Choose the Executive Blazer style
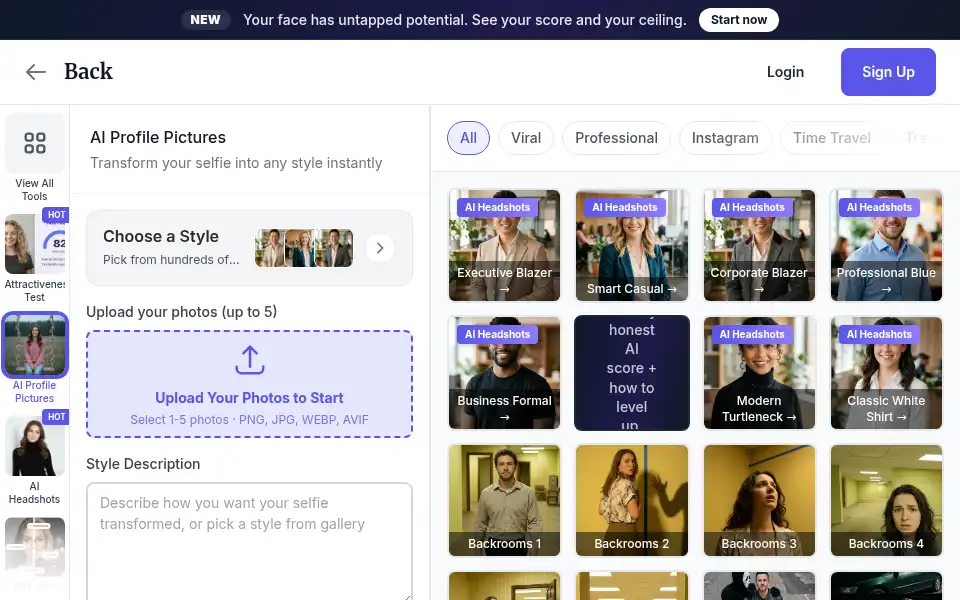Screen dimensions: 960x600 click(x=504, y=245)
